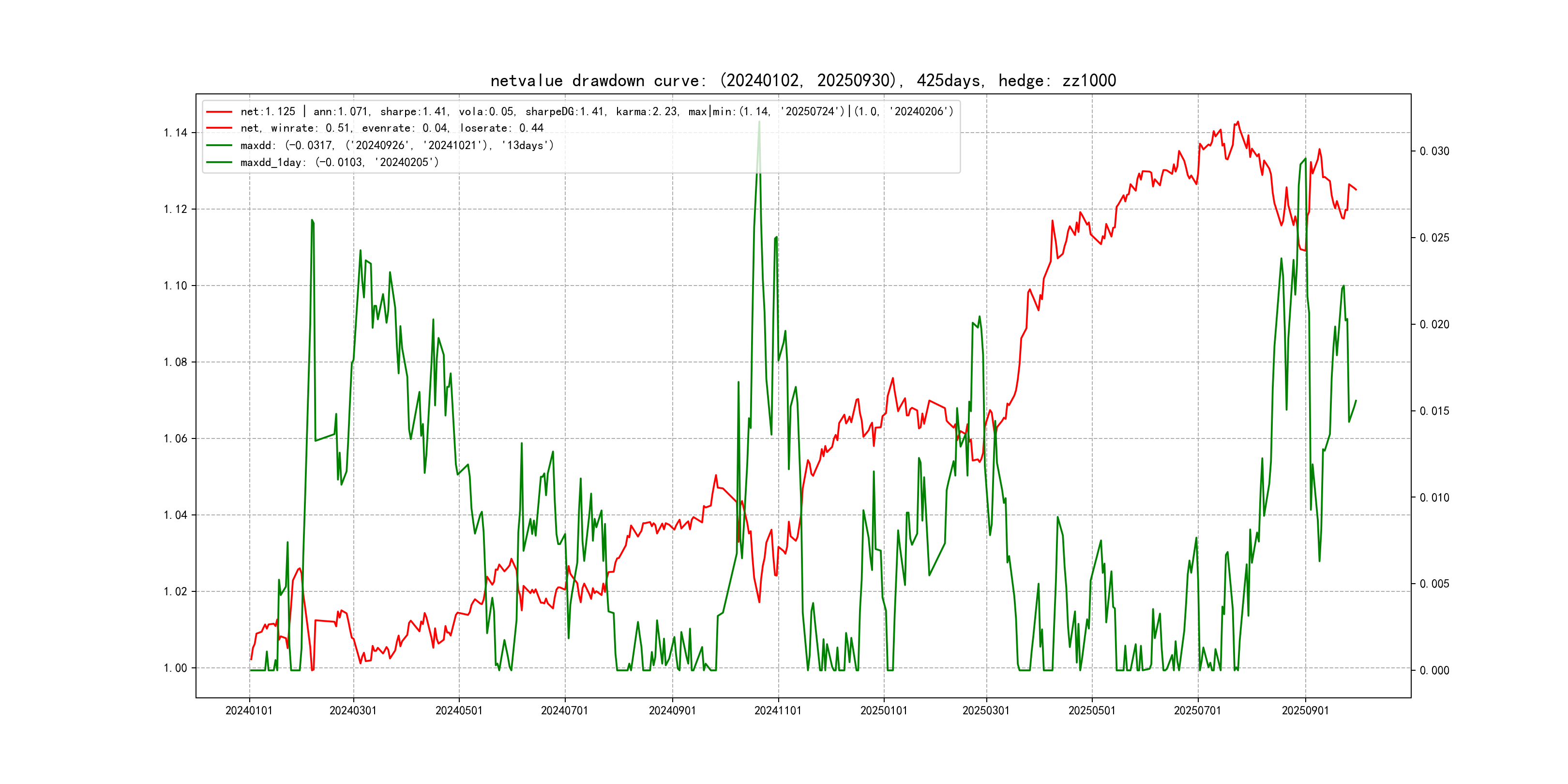Click the 0.000 right axis tick label

(1434, 671)
